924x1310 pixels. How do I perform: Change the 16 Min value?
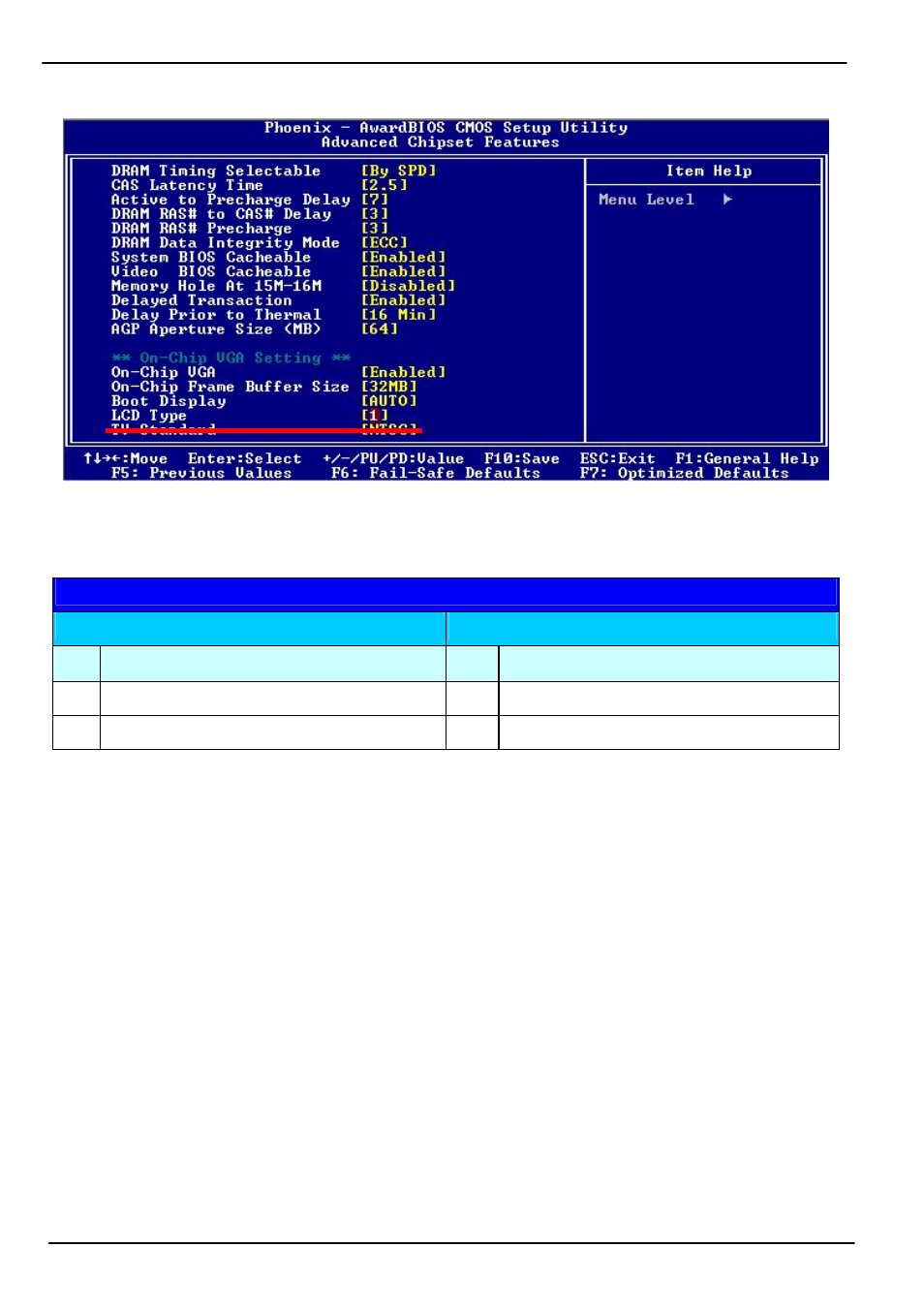pyautogui.click(x=398, y=315)
